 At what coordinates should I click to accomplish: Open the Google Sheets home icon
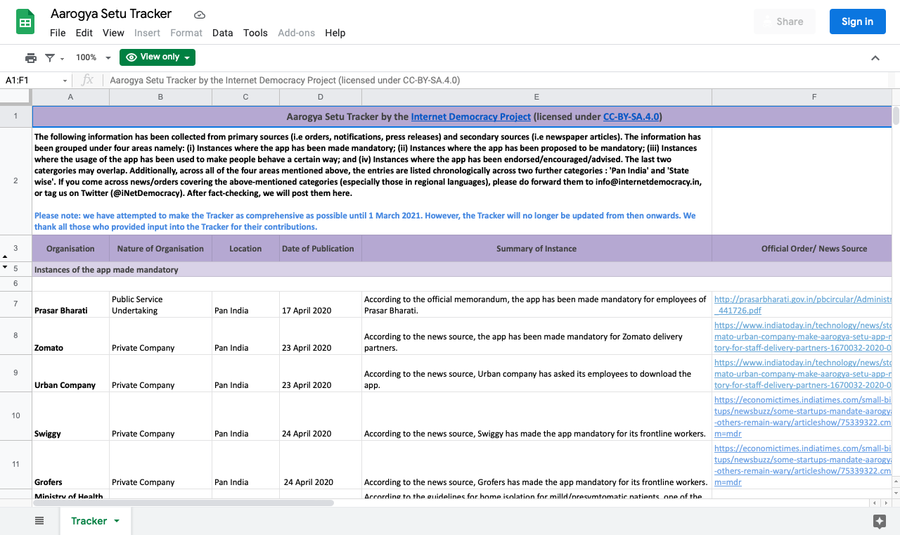tap(25, 22)
